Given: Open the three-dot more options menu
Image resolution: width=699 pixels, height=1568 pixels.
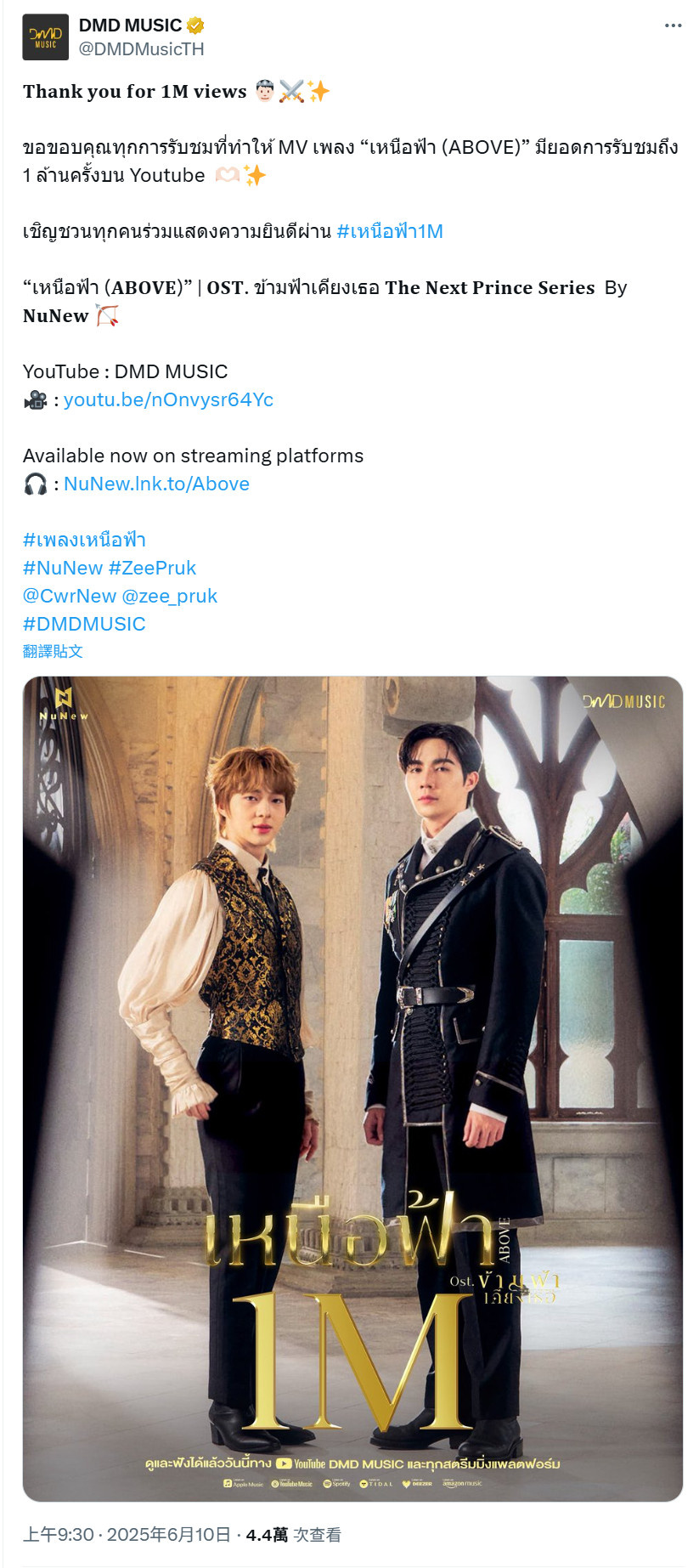Looking at the screenshot, I should click(673, 25).
